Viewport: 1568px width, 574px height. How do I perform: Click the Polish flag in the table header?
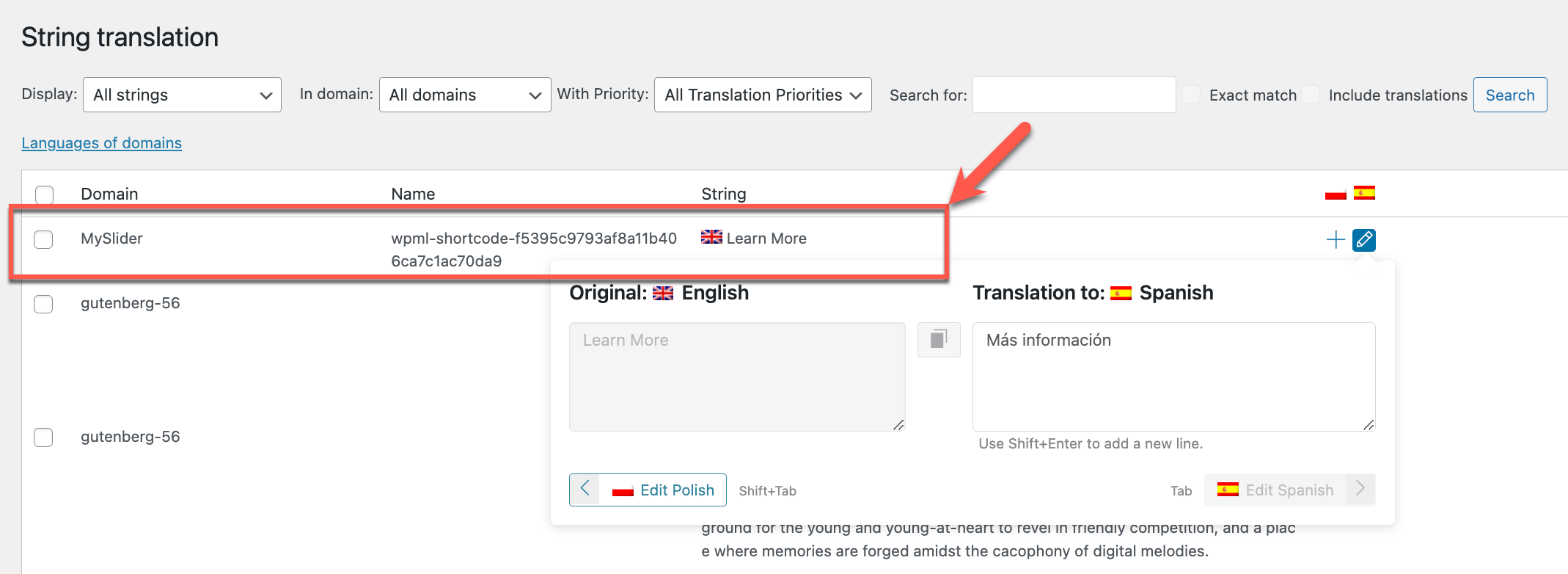tap(1335, 193)
